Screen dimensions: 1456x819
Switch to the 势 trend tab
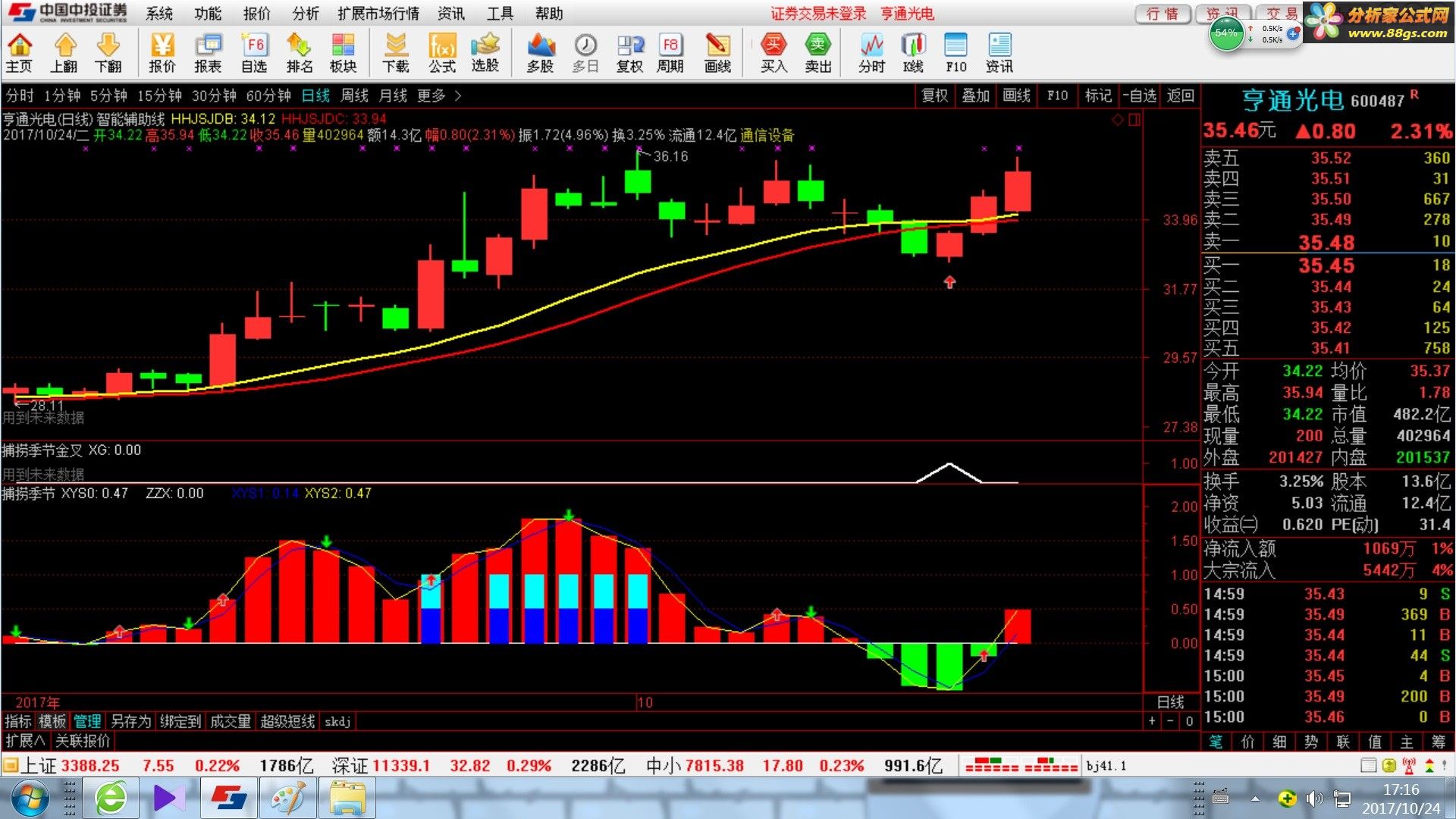1311,742
